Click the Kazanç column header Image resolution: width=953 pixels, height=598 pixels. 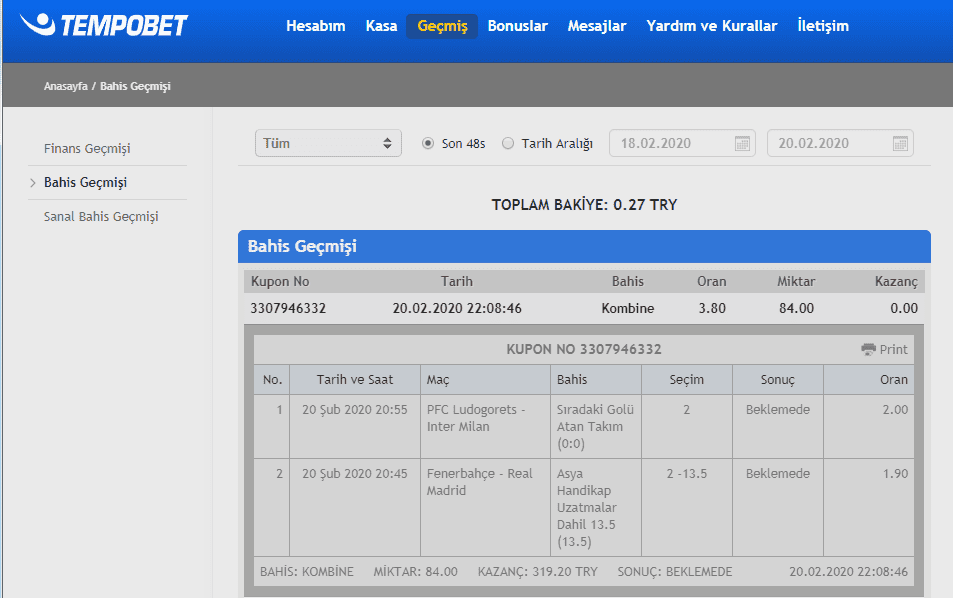pos(896,281)
